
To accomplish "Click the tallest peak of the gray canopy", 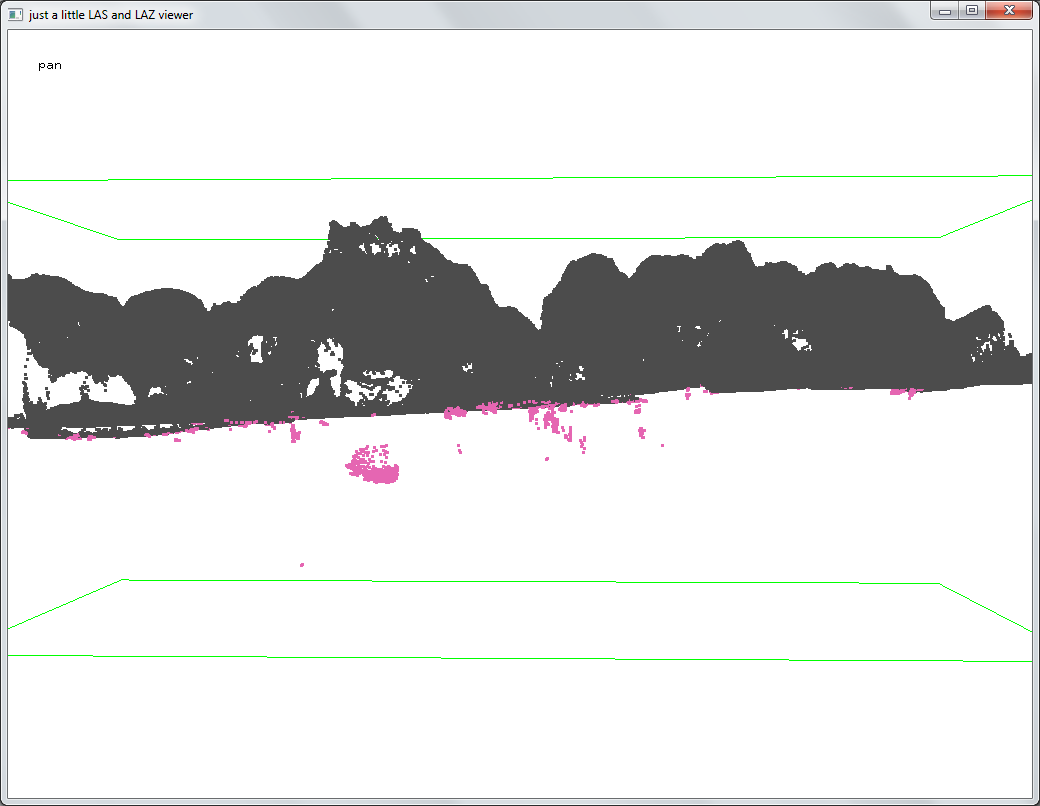I will click(379, 221).
